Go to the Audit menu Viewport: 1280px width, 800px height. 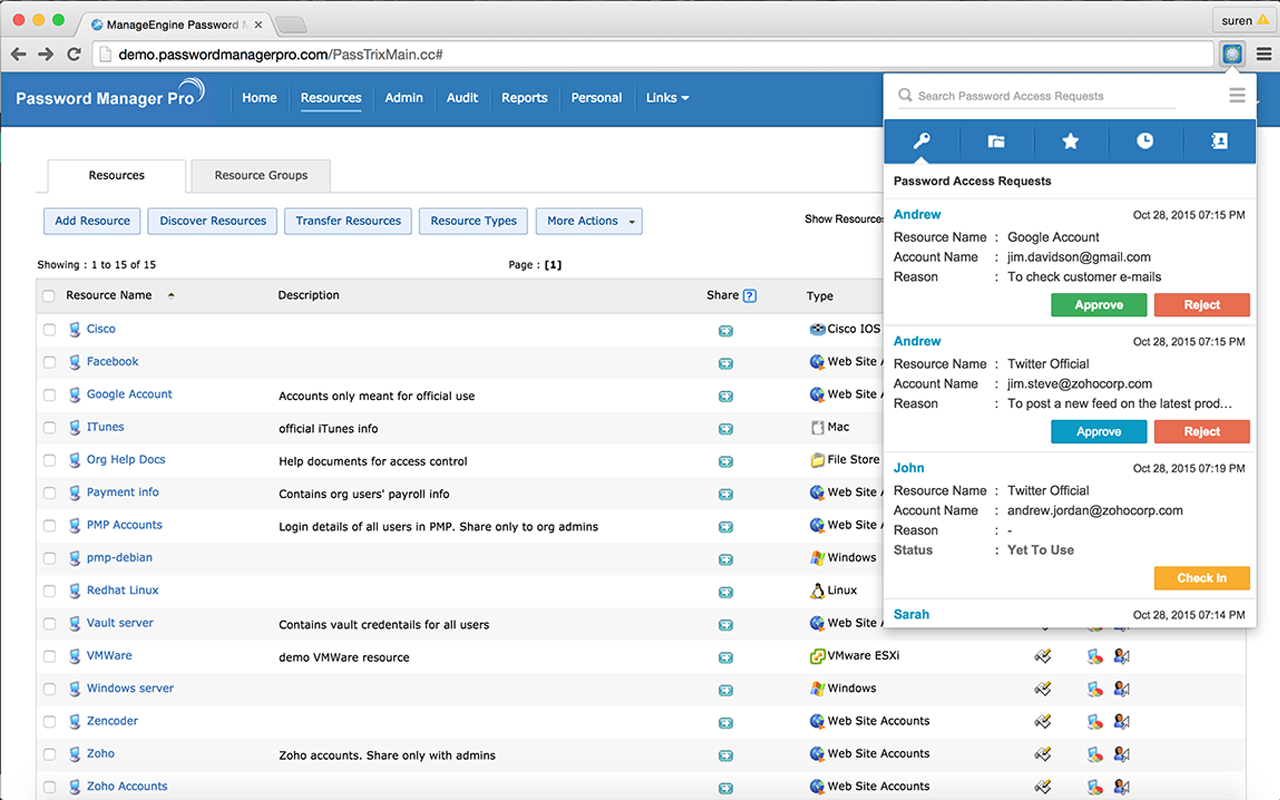tap(462, 98)
